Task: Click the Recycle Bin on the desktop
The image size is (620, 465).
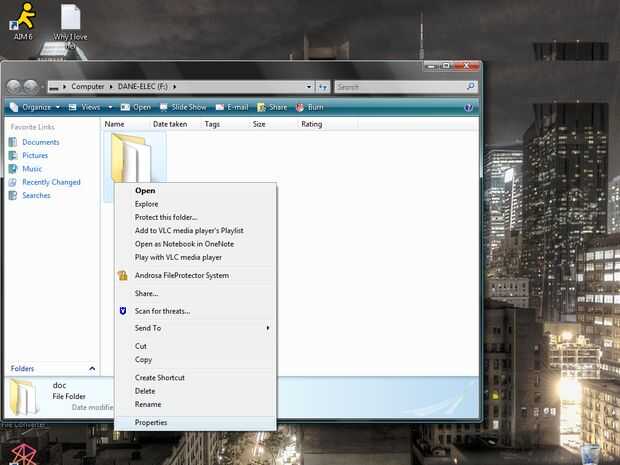Action: pyautogui.click(x=590, y=455)
